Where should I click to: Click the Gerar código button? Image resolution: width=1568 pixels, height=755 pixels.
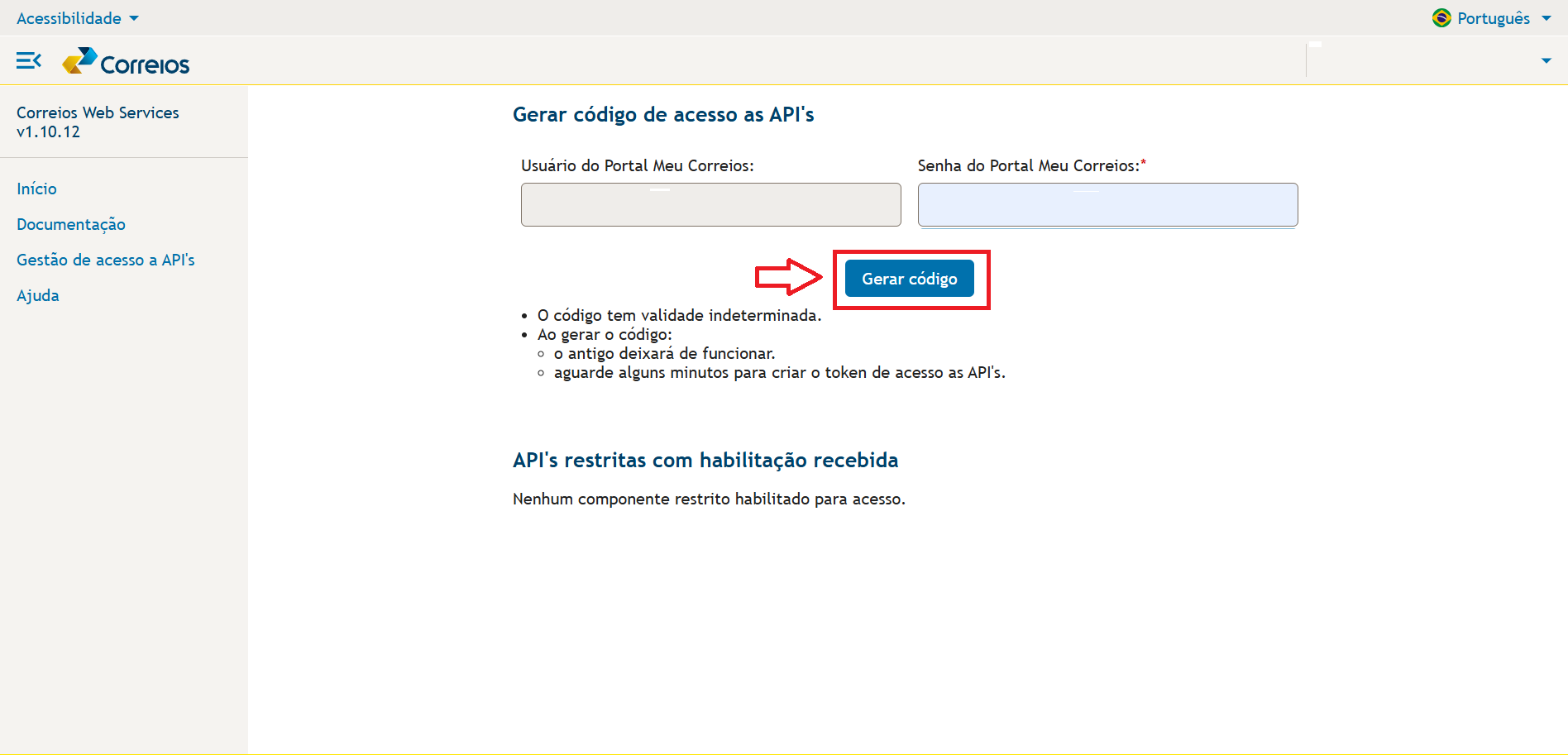[910, 279]
